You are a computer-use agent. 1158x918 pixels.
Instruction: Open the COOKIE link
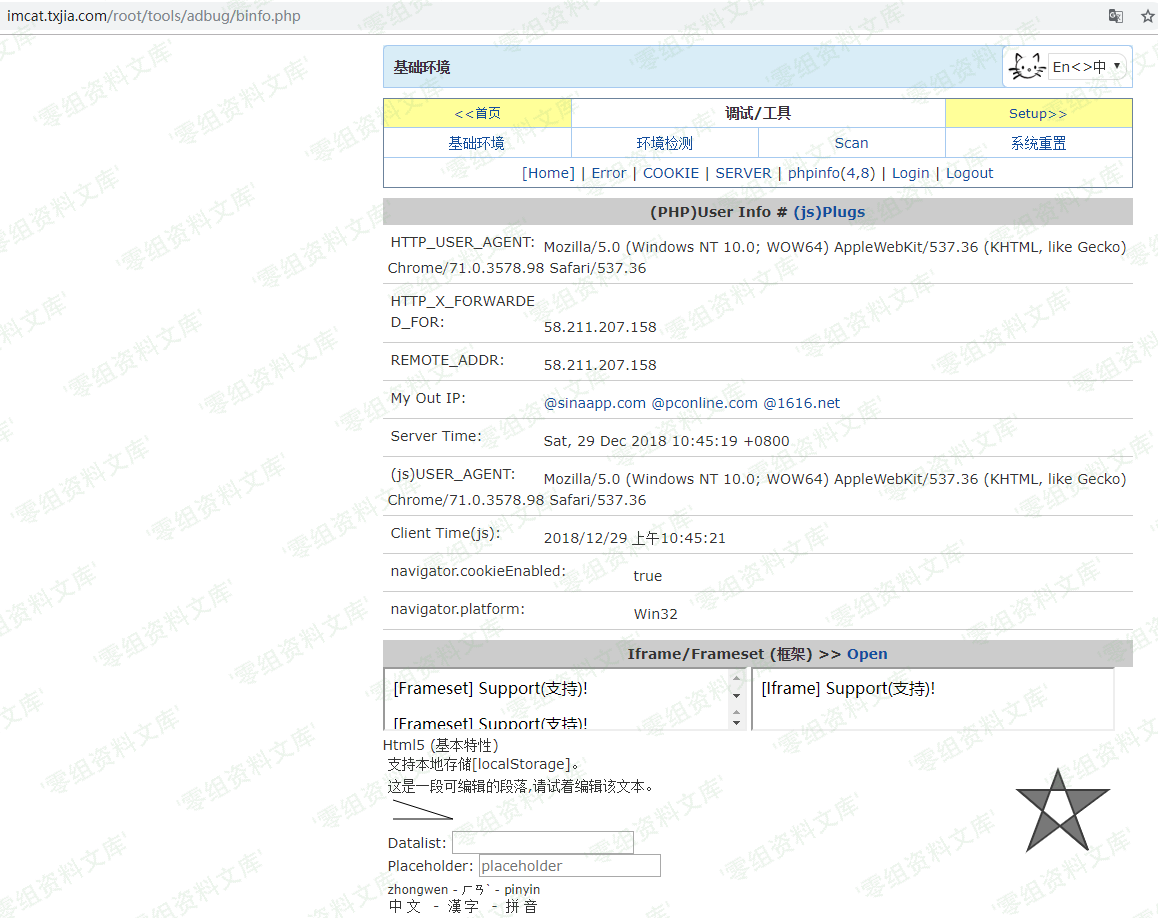pyautogui.click(x=671, y=173)
